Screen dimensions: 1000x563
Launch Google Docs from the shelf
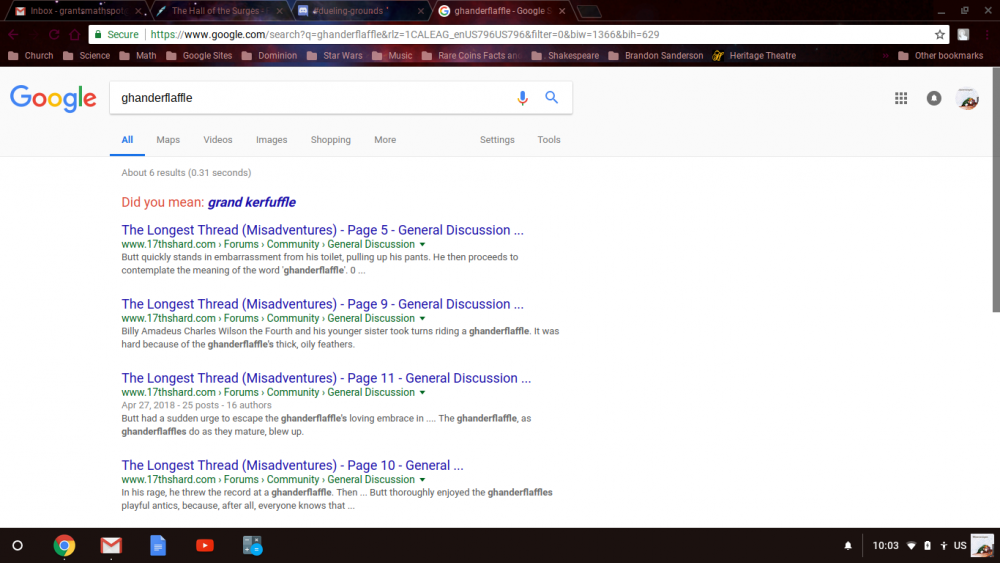tap(158, 546)
